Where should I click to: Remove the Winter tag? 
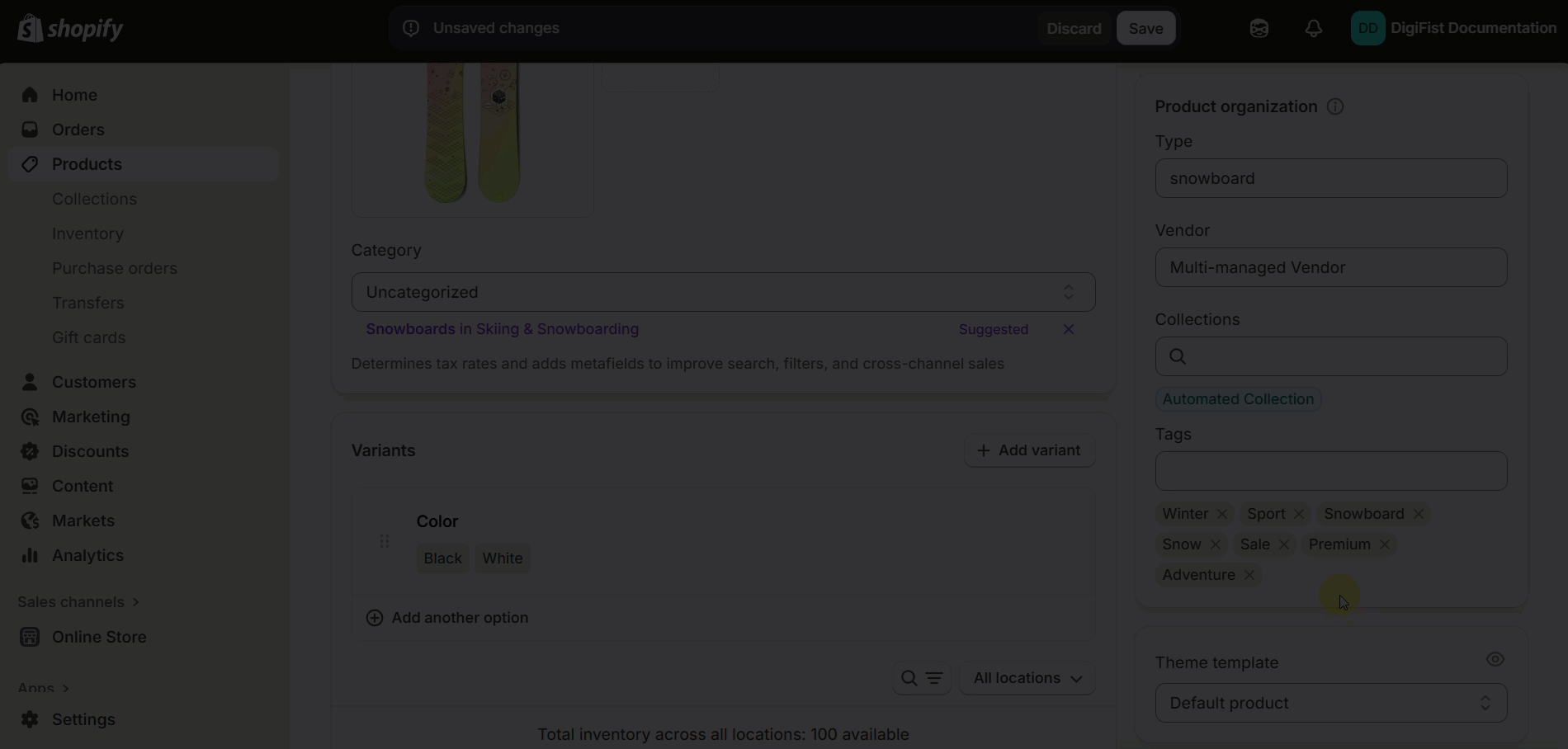coord(1222,514)
